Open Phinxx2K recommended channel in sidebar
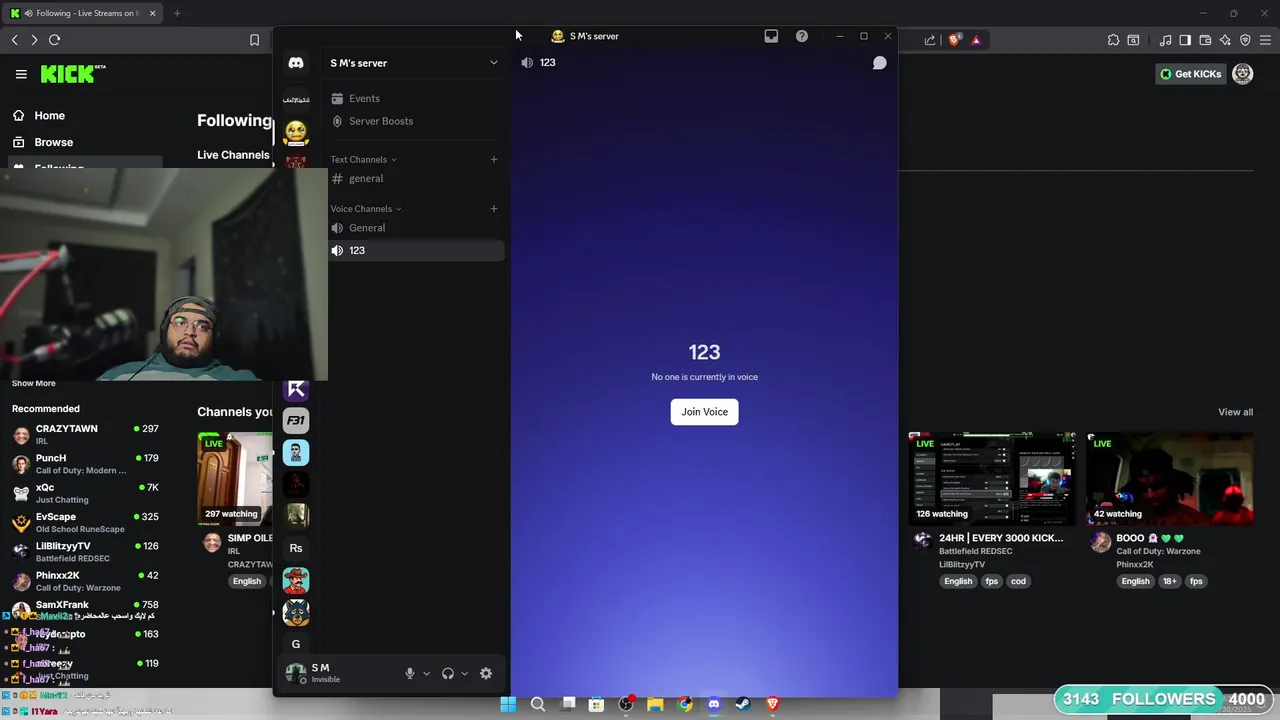The image size is (1280, 720). point(85,581)
